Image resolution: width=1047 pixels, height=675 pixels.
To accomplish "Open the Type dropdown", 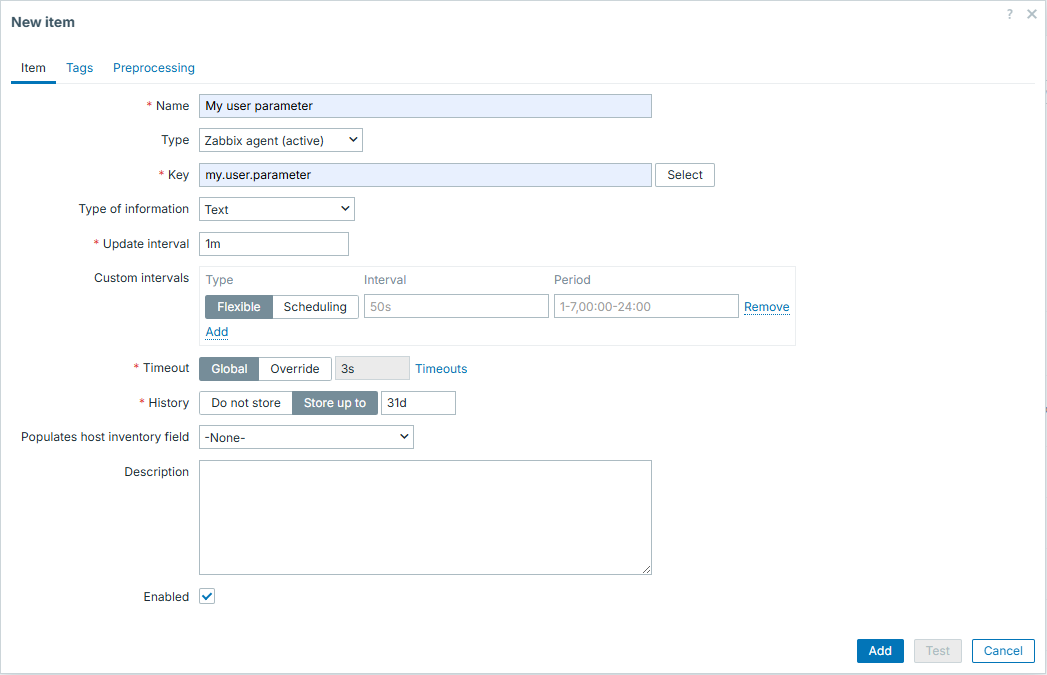I will pos(280,141).
